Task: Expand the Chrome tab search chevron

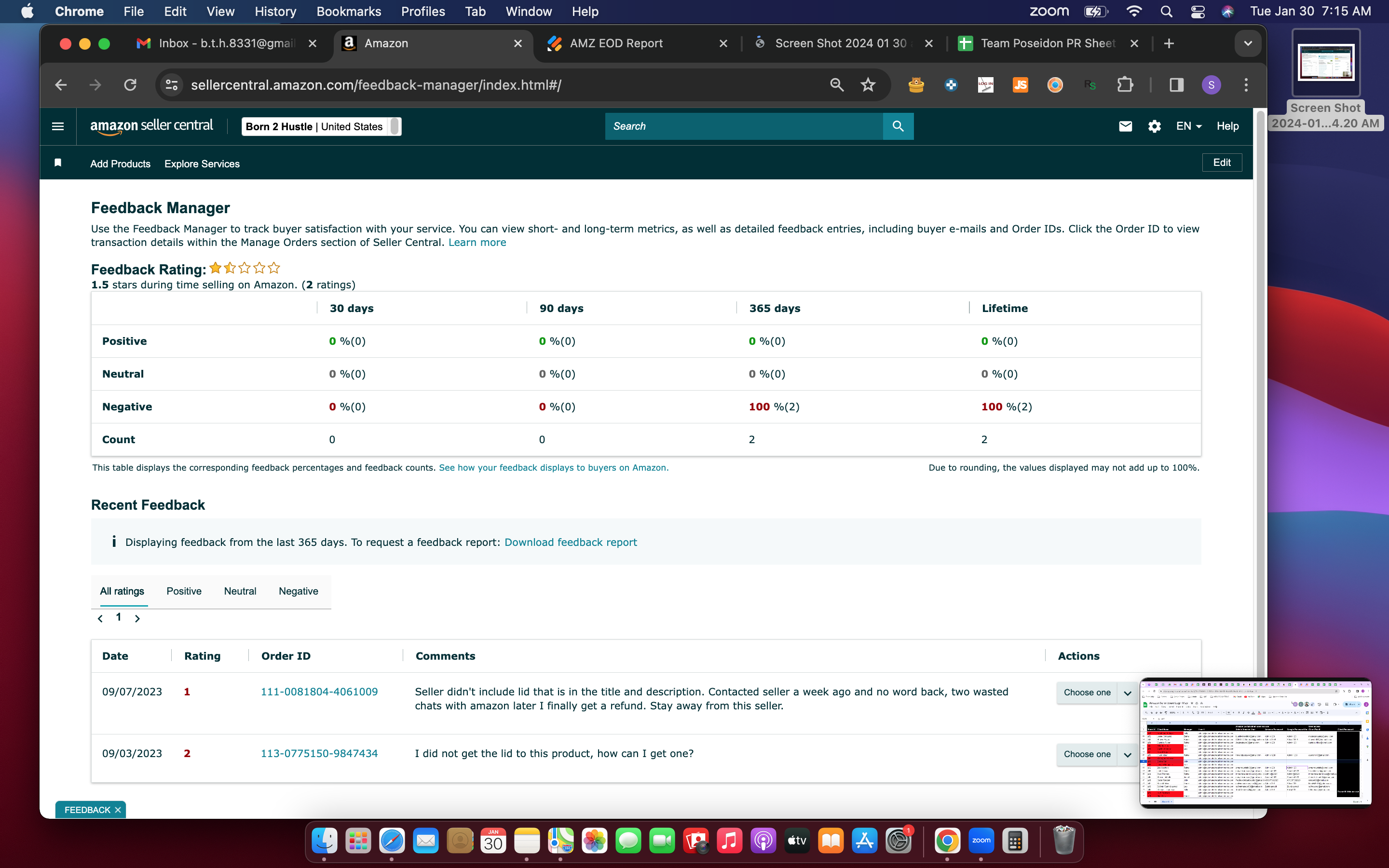Action: tap(1247, 43)
